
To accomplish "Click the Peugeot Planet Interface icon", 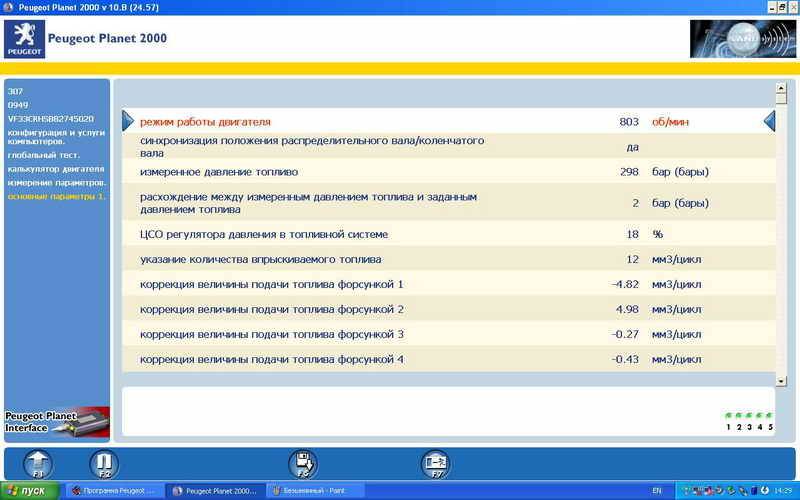I will (54, 421).
